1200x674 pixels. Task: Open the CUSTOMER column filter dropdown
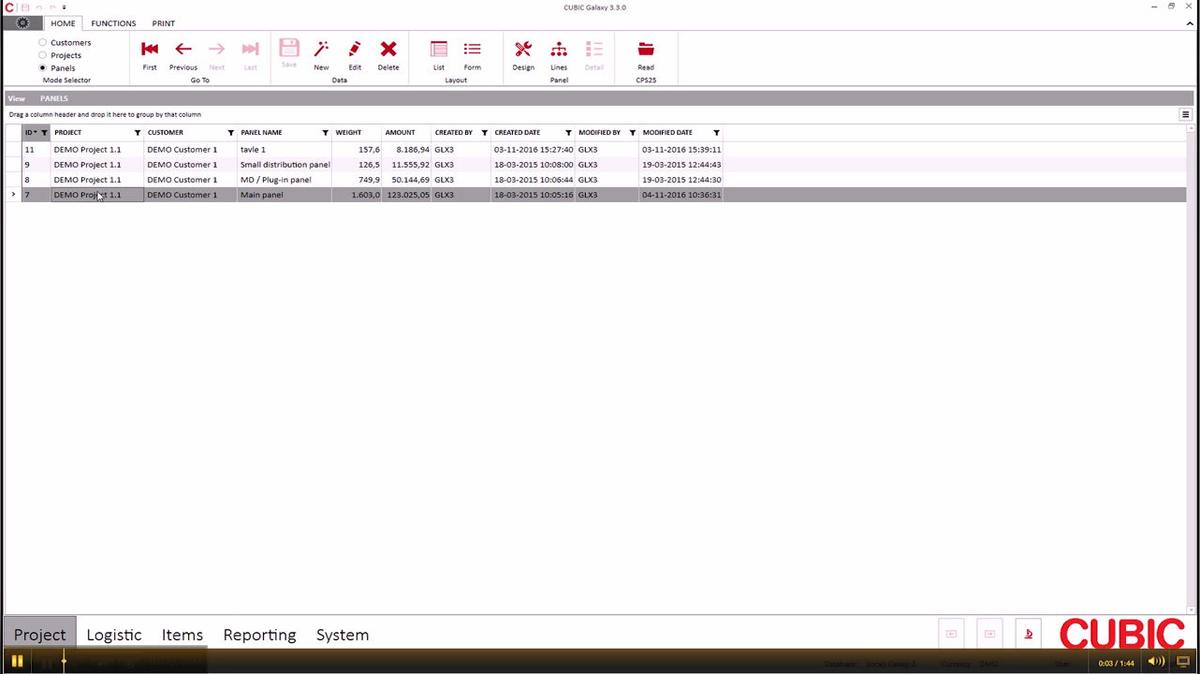pyautogui.click(x=230, y=133)
